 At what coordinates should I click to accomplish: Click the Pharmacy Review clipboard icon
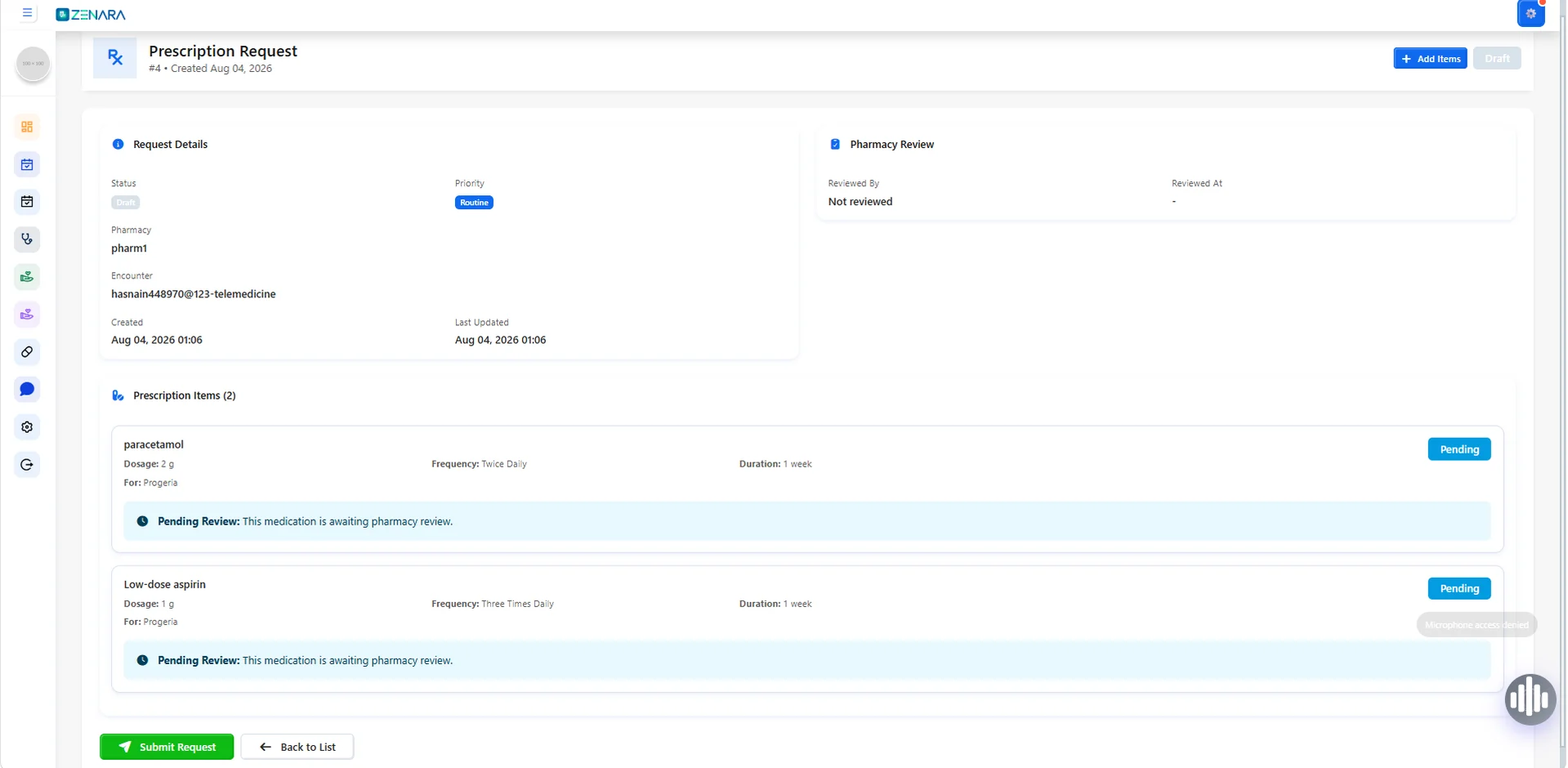(x=835, y=145)
